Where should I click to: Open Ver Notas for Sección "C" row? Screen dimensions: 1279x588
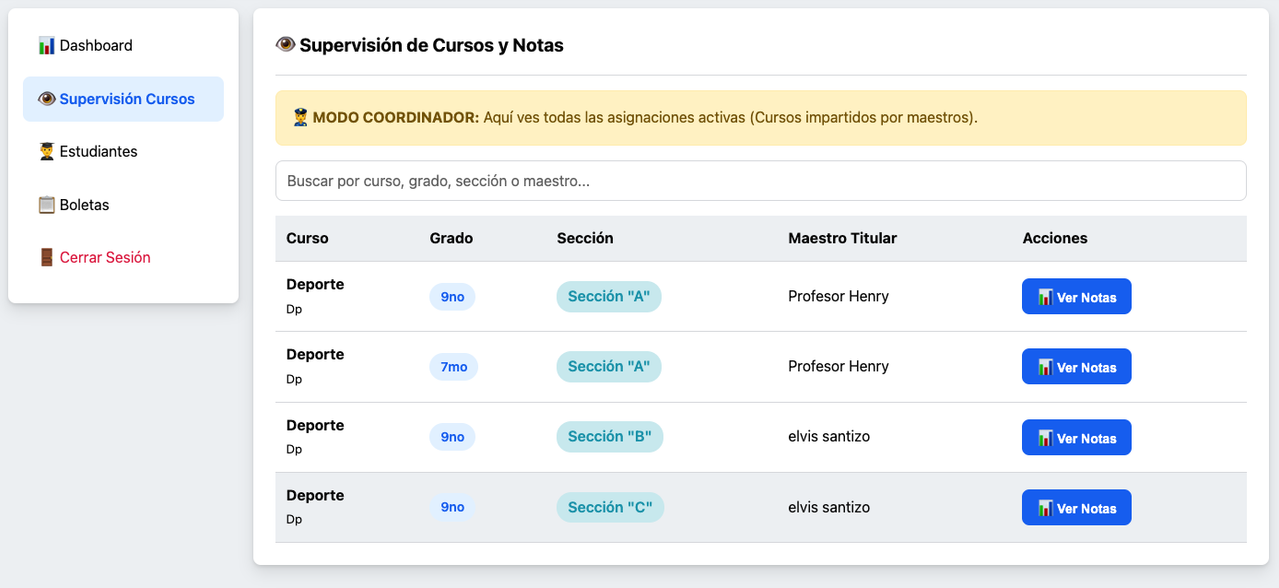[x=1076, y=508]
